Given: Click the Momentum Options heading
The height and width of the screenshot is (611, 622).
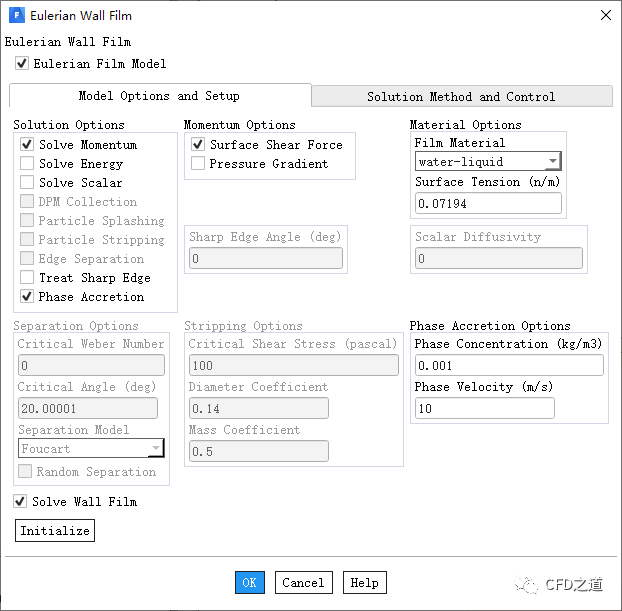Looking at the screenshot, I should pyautogui.click(x=240, y=125).
